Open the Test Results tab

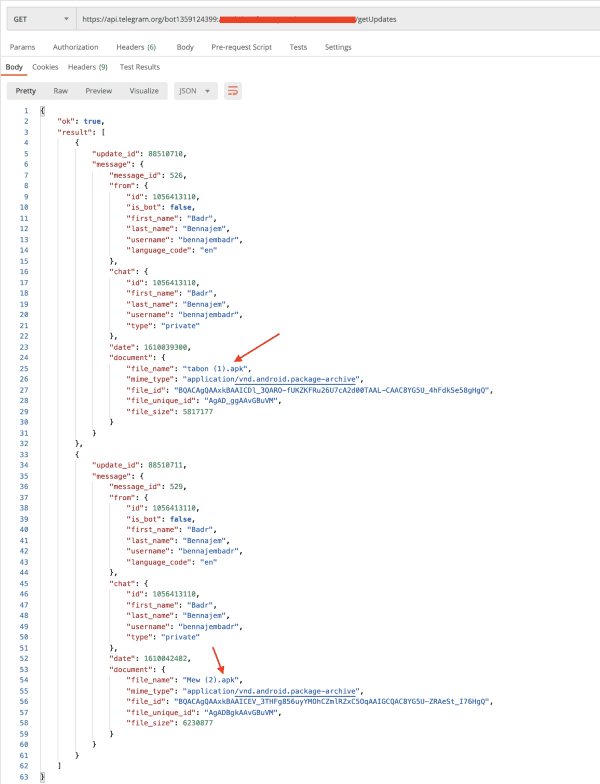pyautogui.click(x=140, y=67)
